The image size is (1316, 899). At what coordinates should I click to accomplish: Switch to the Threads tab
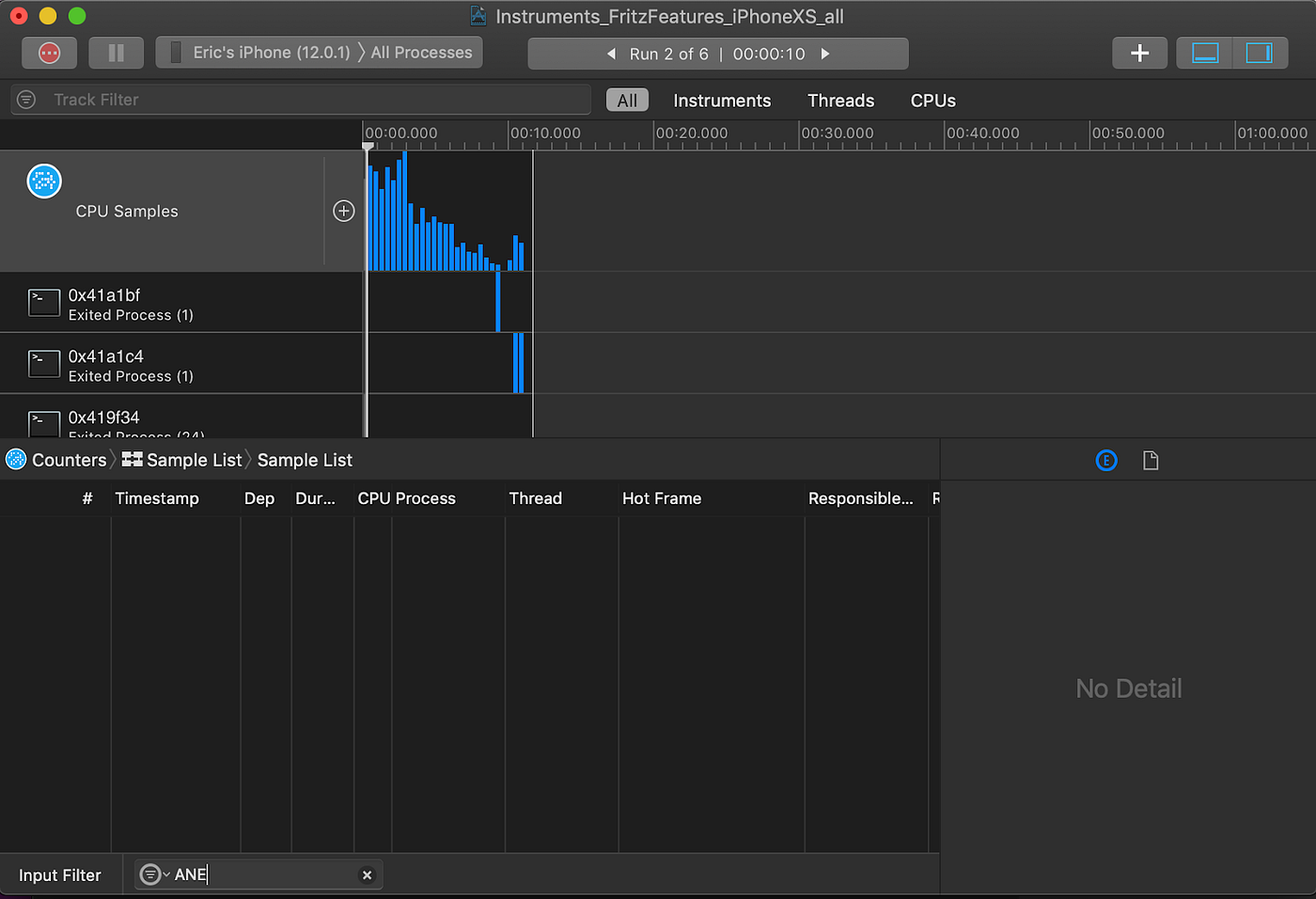point(840,101)
